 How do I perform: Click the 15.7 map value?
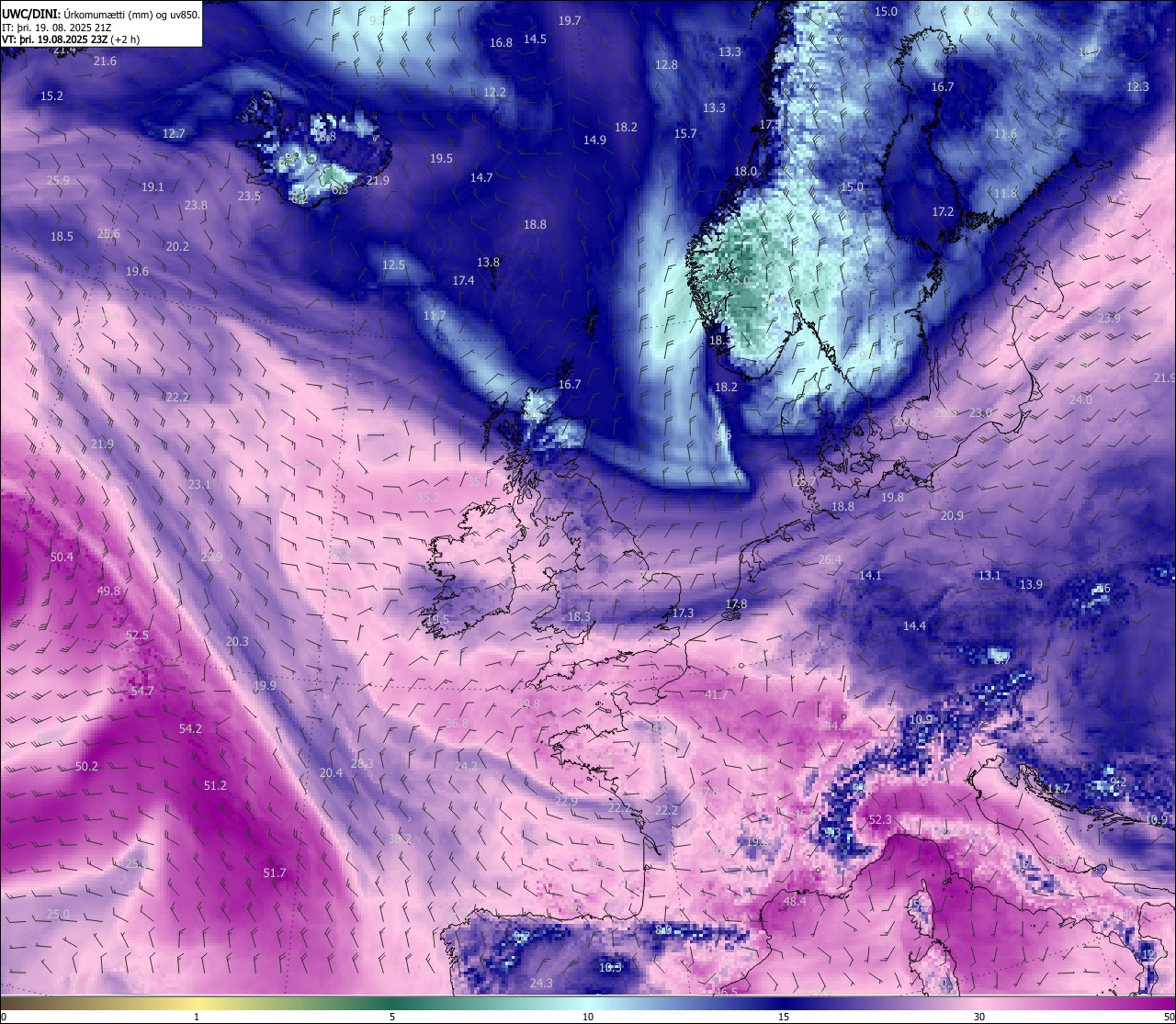click(685, 133)
